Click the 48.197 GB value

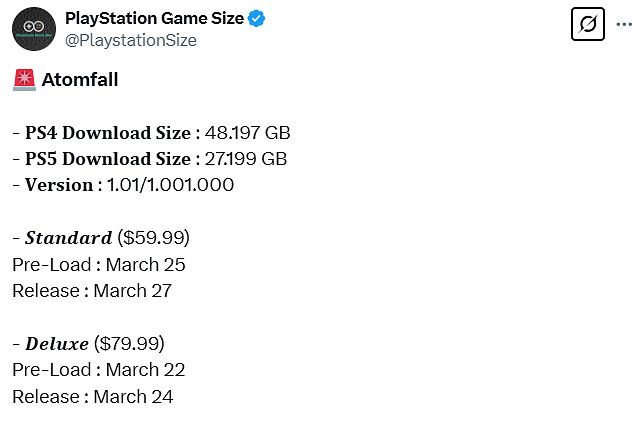point(248,133)
